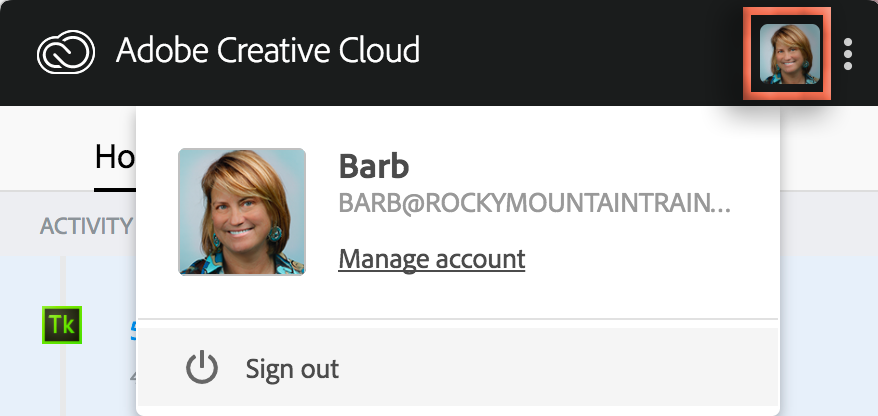Open the profile avatar in the header
This screenshot has height=416, width=878.
789,53
